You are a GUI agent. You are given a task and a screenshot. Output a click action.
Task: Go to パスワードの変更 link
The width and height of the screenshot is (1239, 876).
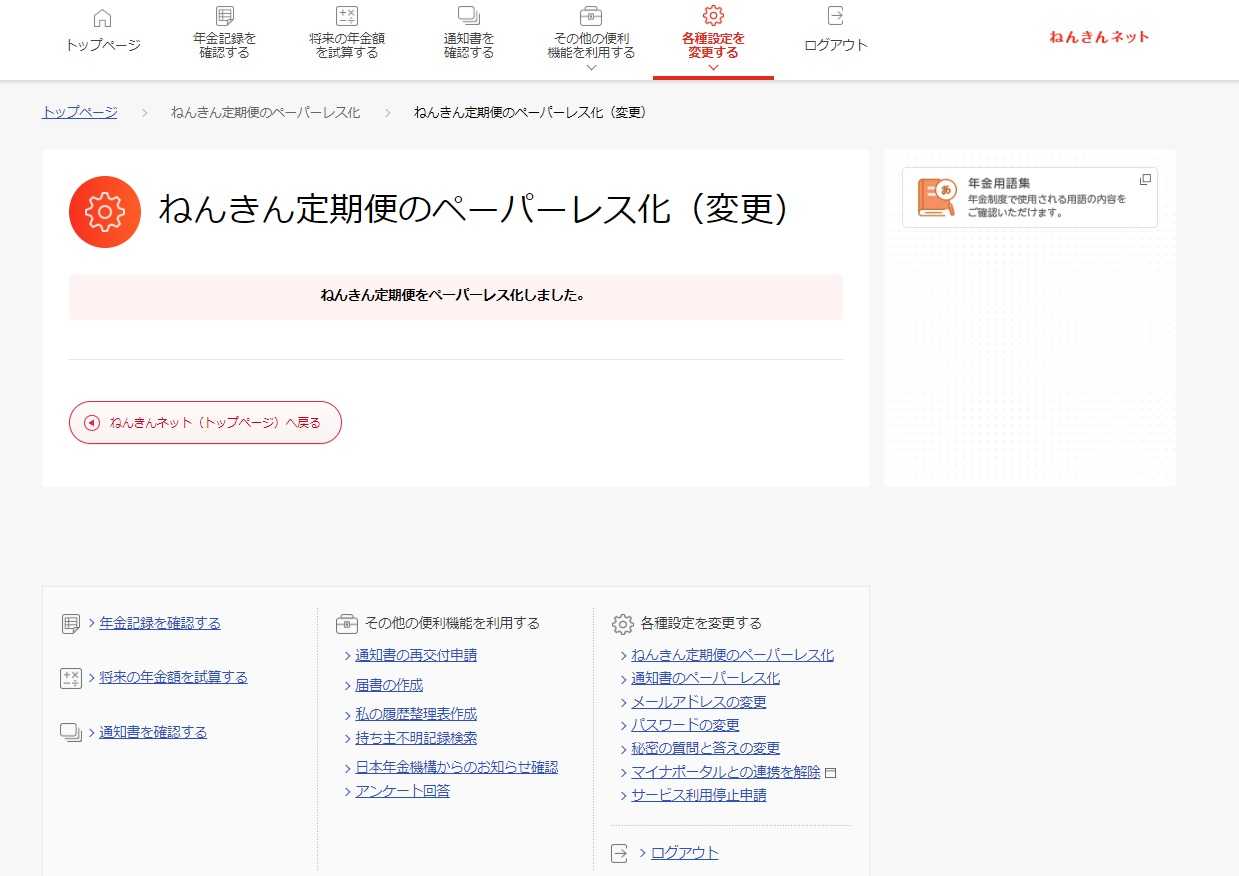(685, 725)
